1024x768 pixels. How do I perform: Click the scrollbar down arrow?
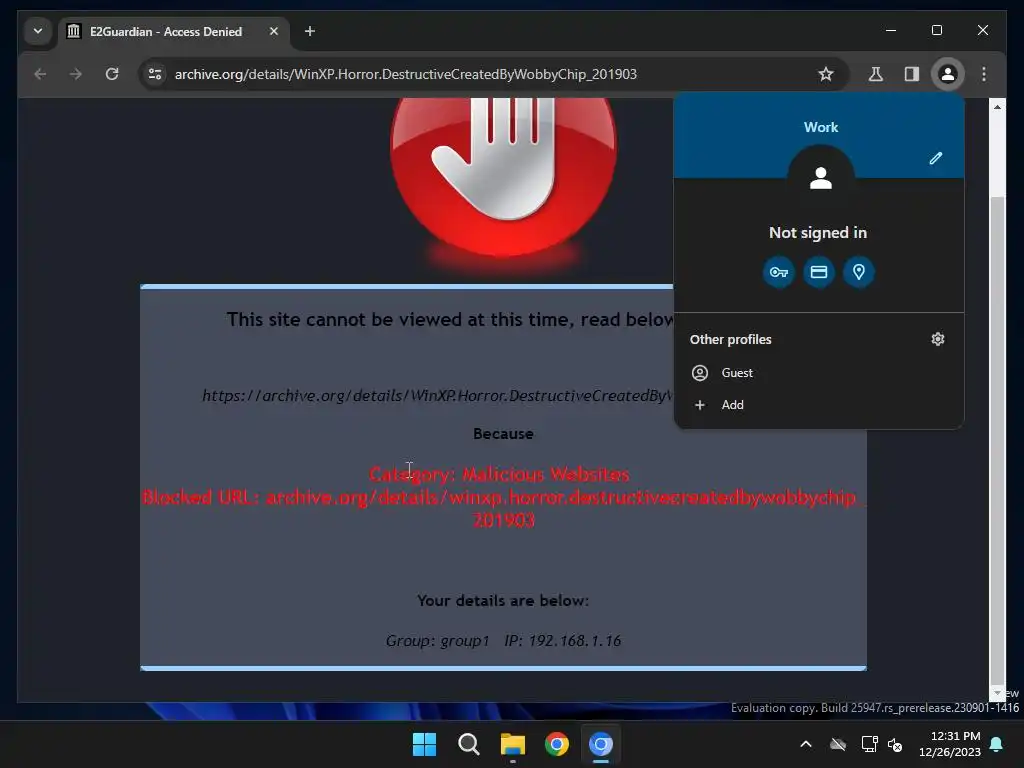997,693
